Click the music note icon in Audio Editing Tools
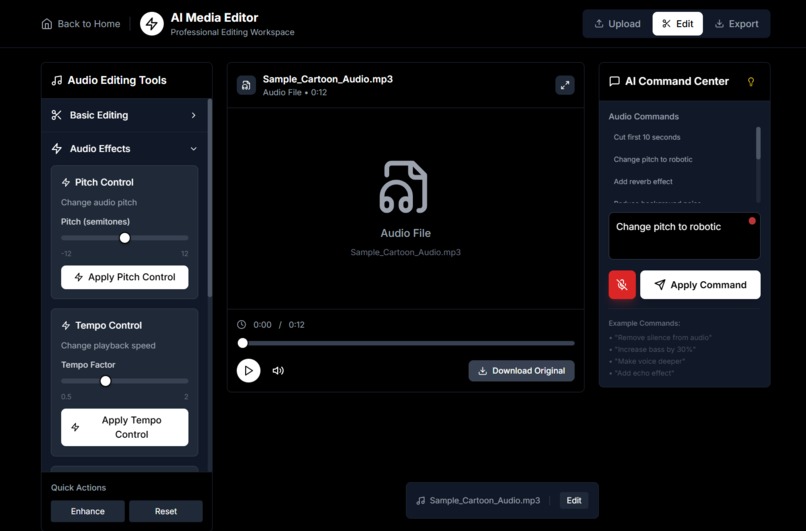This screenshot has height=531, width=806. point(57,80)
